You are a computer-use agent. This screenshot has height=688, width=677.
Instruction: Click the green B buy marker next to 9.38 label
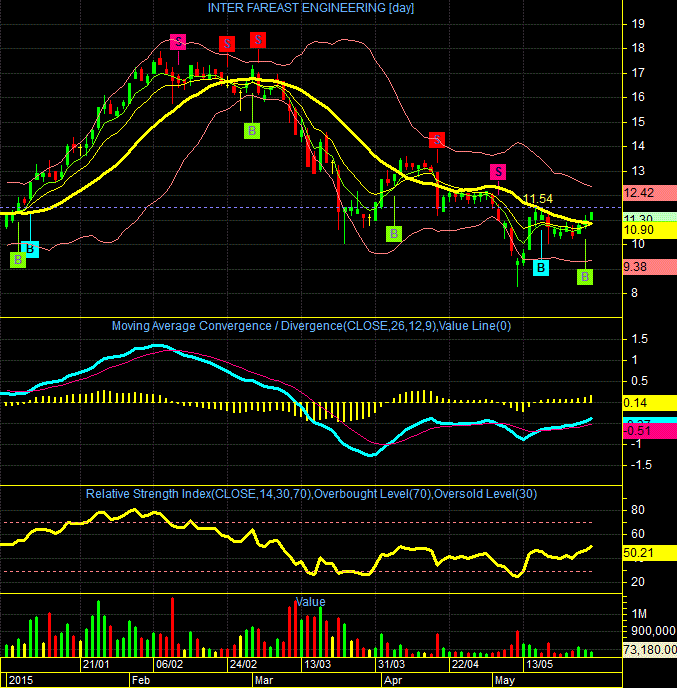coord(585,277)
